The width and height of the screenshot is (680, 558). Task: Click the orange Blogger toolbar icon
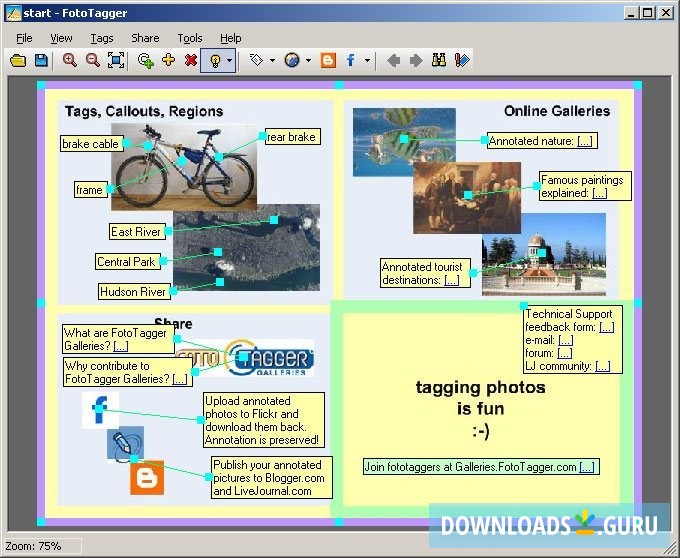328,60
